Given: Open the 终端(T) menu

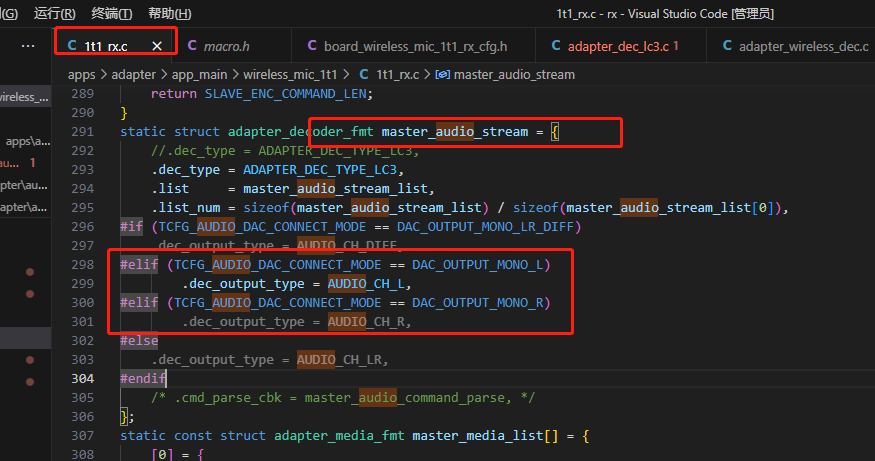Looking at the screenshot, I should tap(112, 13).
